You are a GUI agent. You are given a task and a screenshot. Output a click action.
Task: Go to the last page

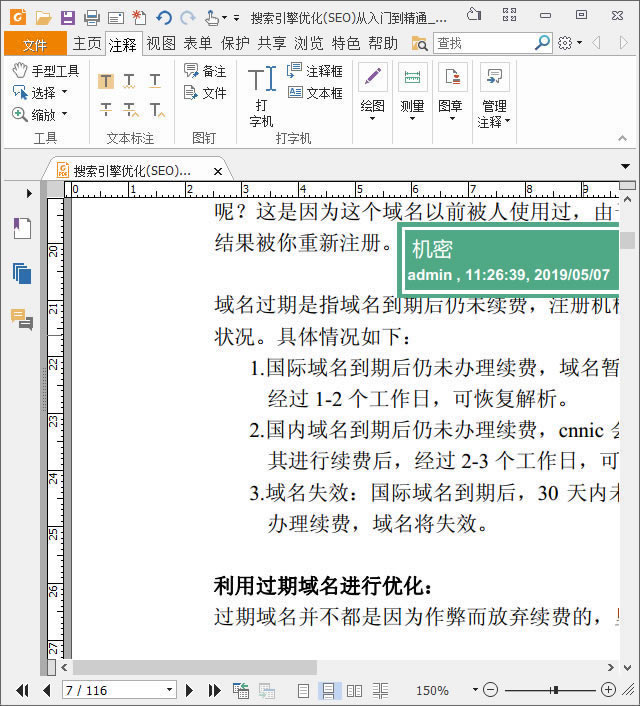coord(214,690)
